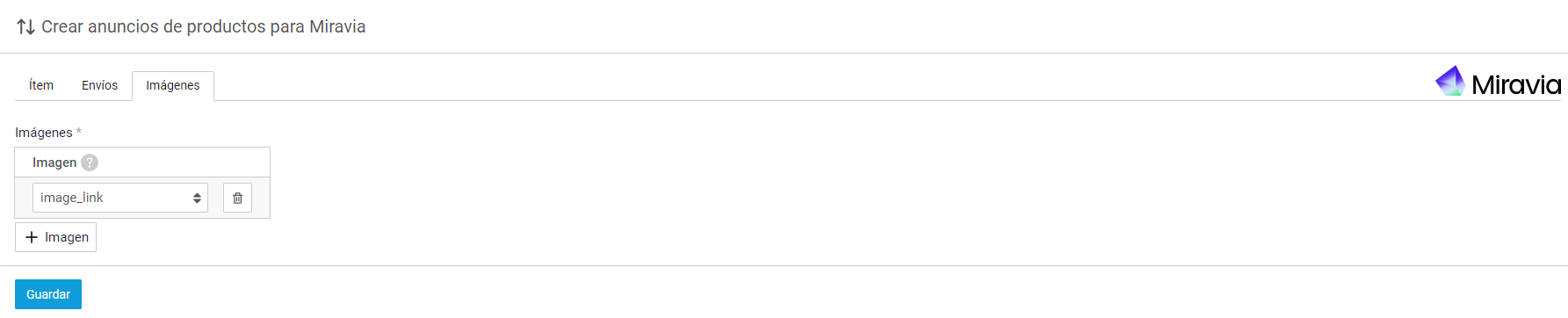Add another image with the Imagen button
1568x318 pixels.
pos(55,237)
